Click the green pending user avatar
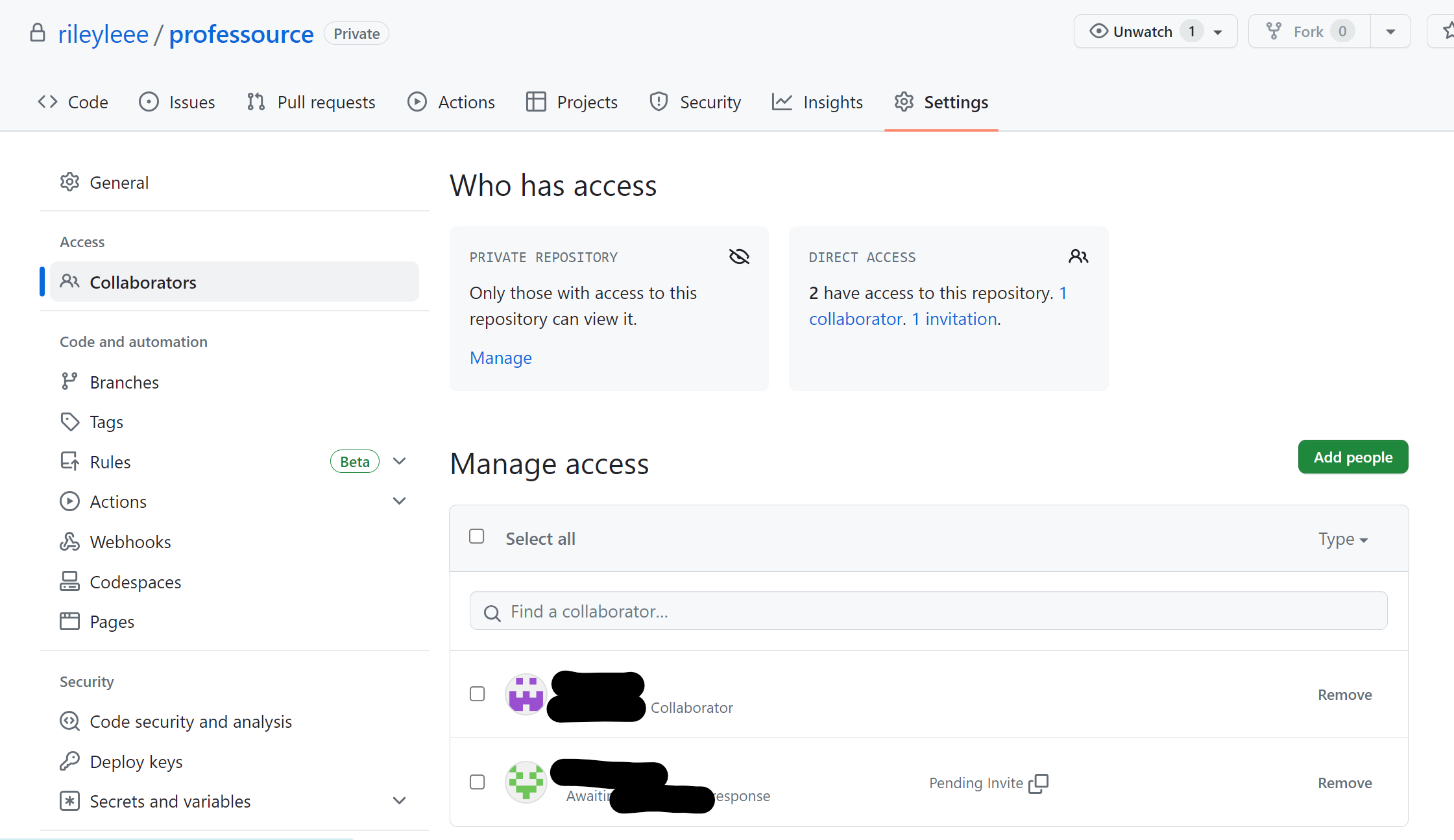 tap(526, 782)
